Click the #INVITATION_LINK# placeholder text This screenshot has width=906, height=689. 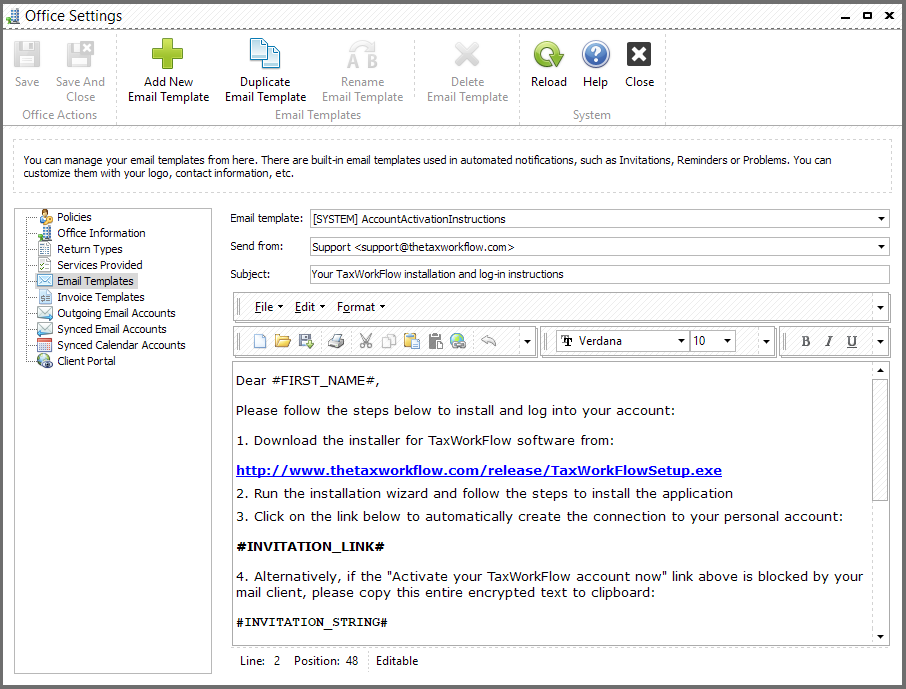310,547
